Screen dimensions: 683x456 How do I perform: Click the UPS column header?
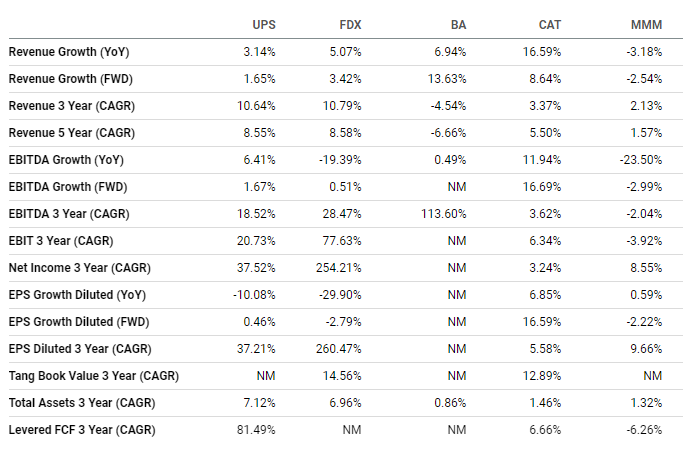coord(261,23)
